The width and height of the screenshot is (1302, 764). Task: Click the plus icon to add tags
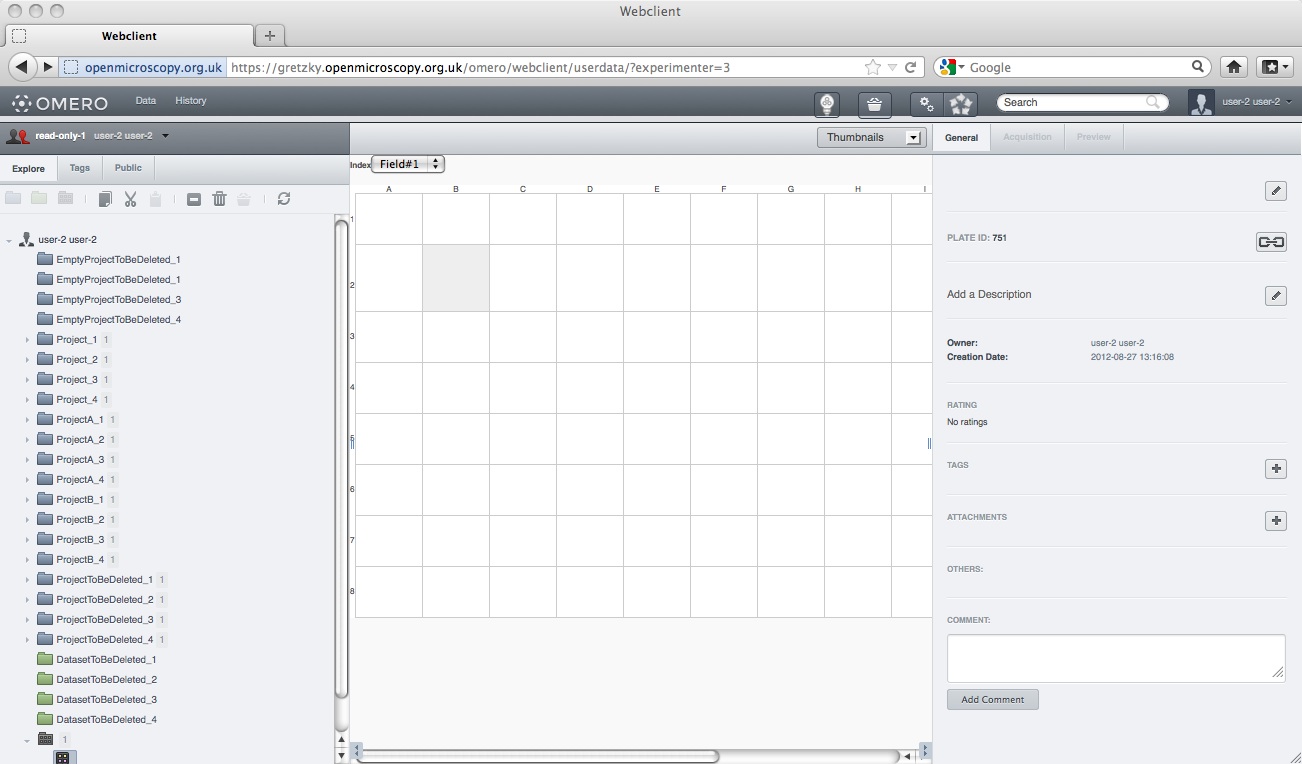coord(1275,468)
